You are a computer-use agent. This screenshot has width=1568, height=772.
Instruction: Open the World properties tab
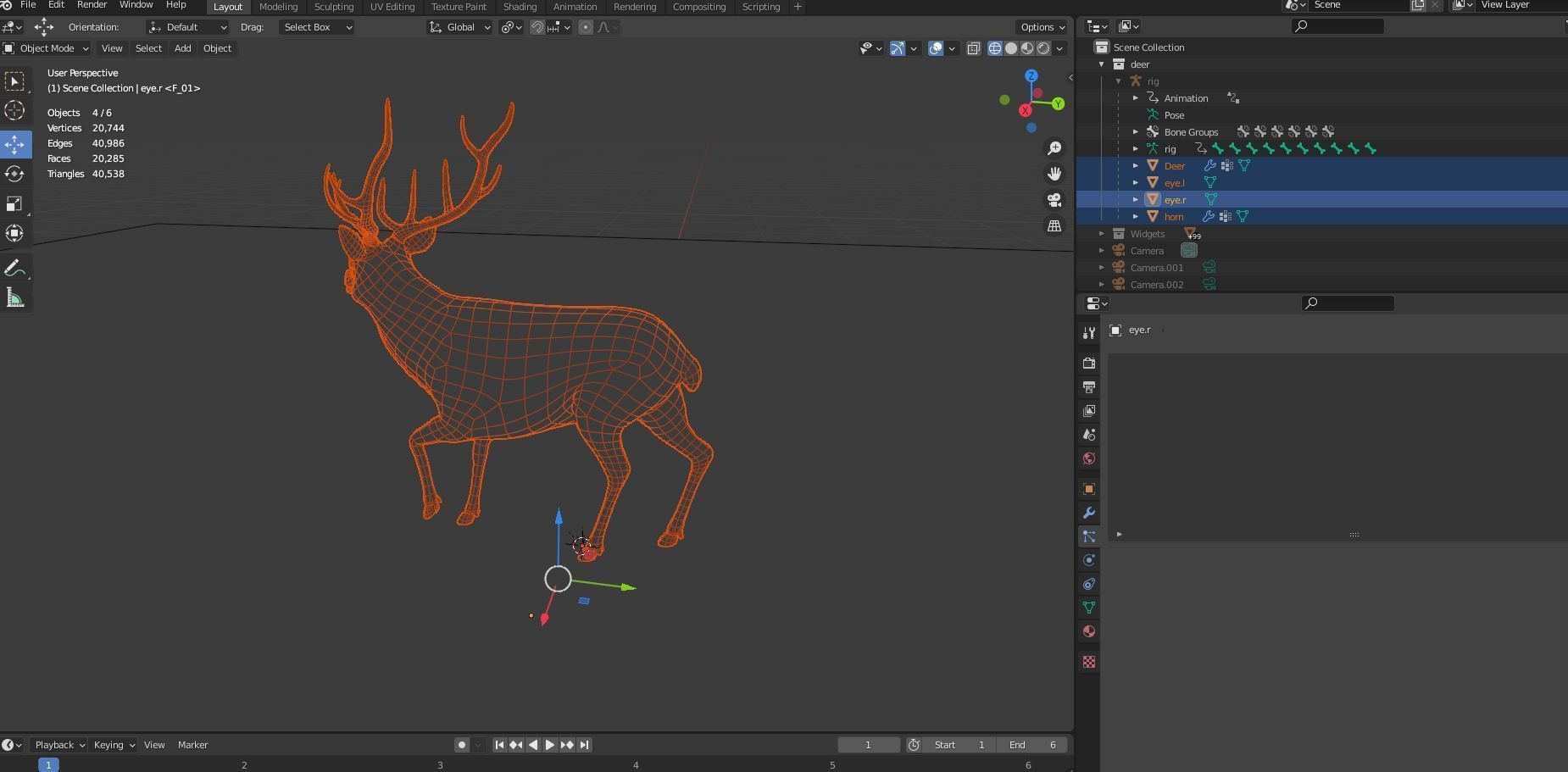(x=1089, y=458)
